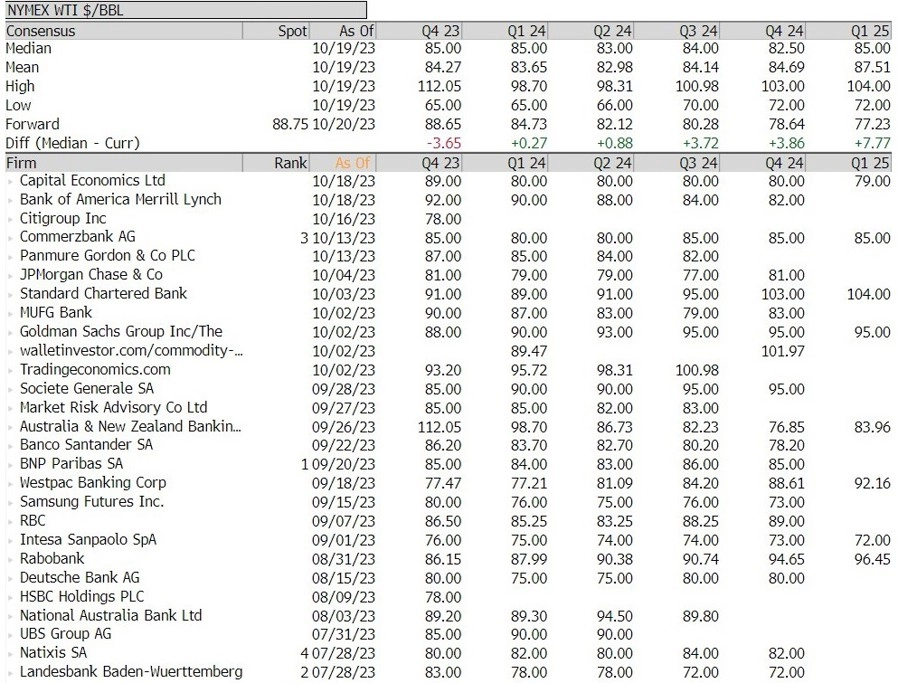Click Citigroup's as-of date 10/16/23
The height and width of the screenshot is (683, 898).
[x=344, y=219]
